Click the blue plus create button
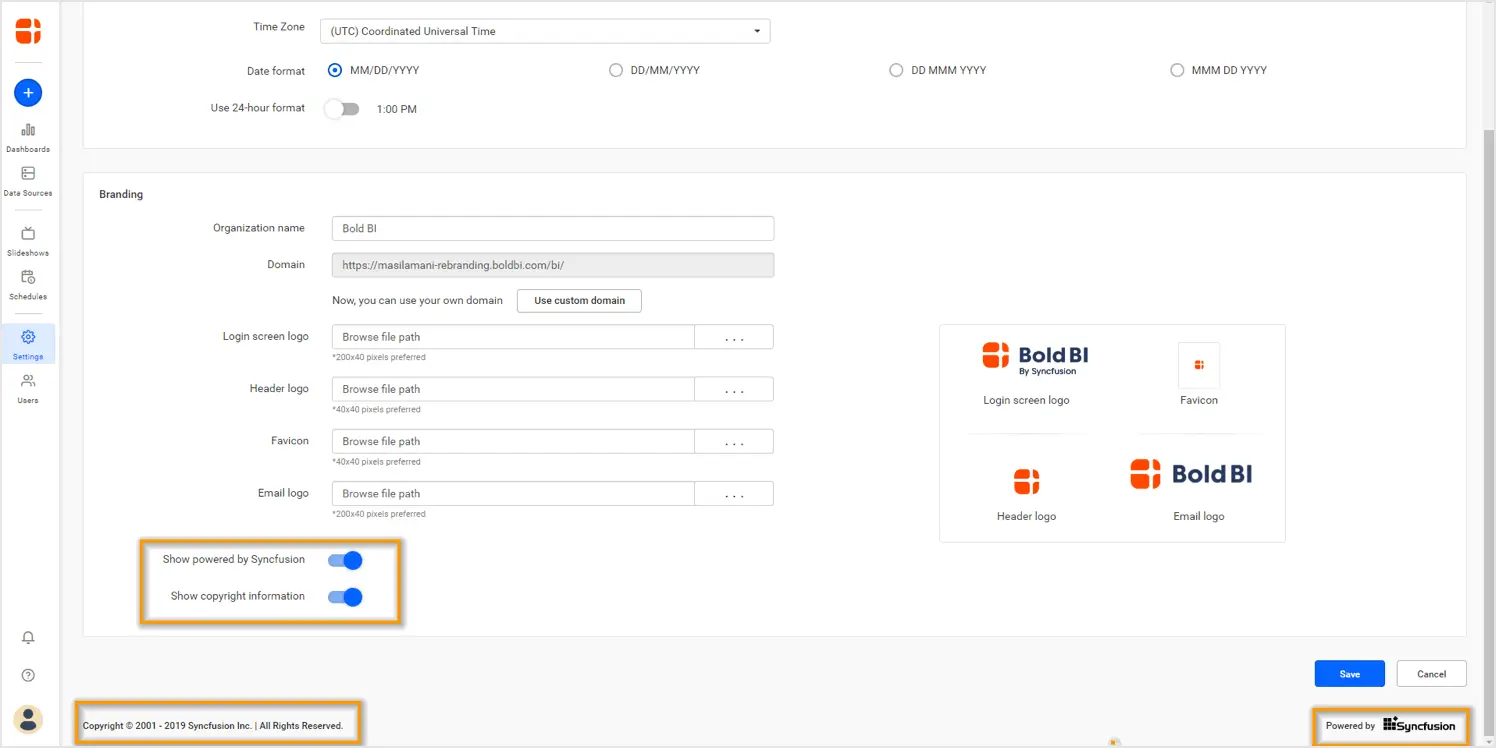Image resolution: width=1496 pixels, height=748 pixels. point(28,93)
